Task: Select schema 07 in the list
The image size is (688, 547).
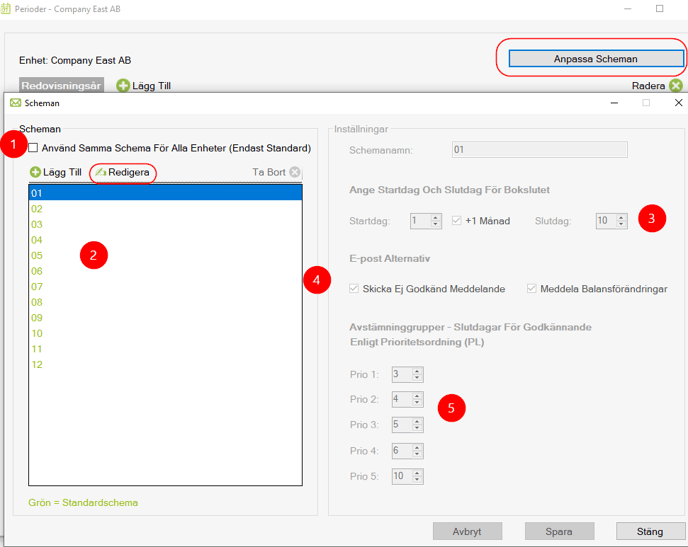Action: (165, 286)
